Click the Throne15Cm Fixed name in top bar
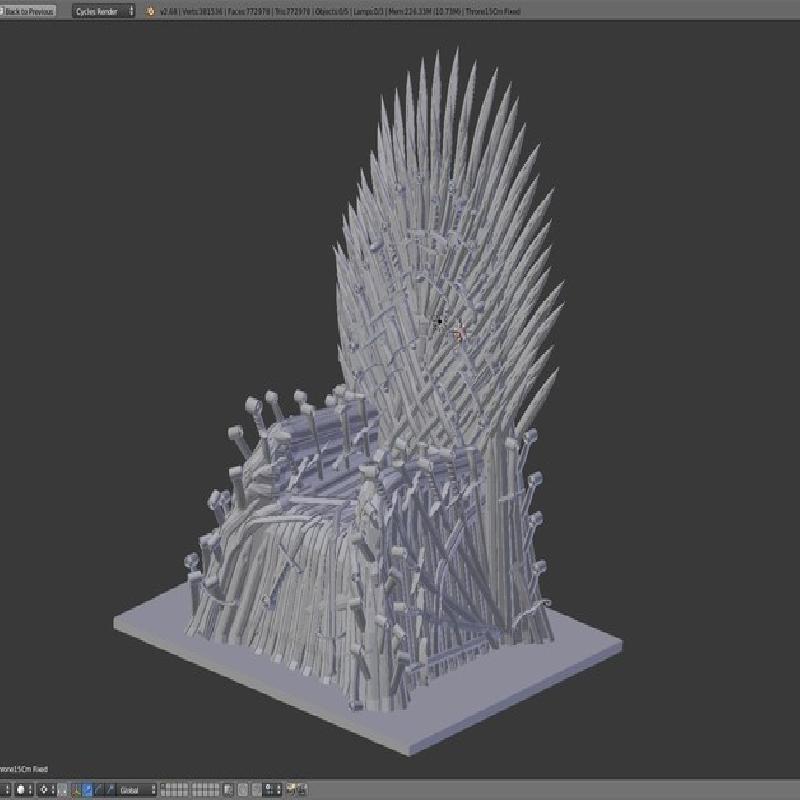This screenshot has width=800, height=800. [x=493, y=11]
